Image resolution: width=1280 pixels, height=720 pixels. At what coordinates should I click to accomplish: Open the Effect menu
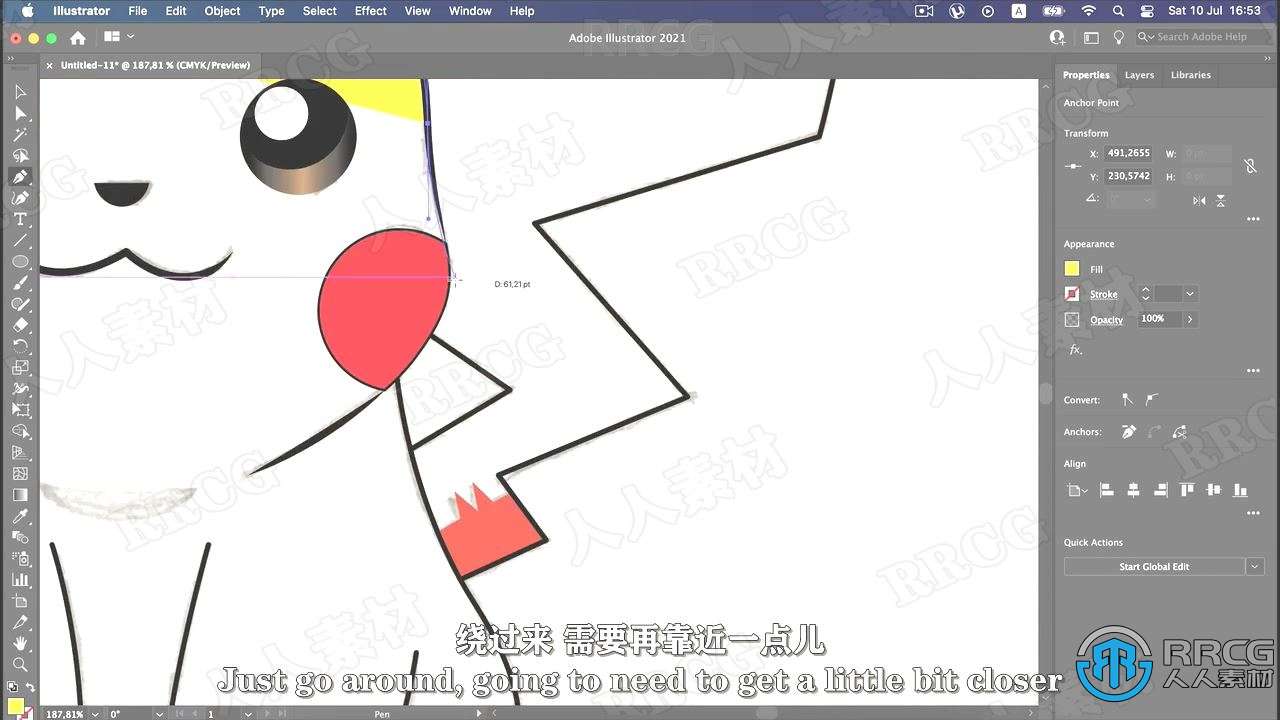370,11
